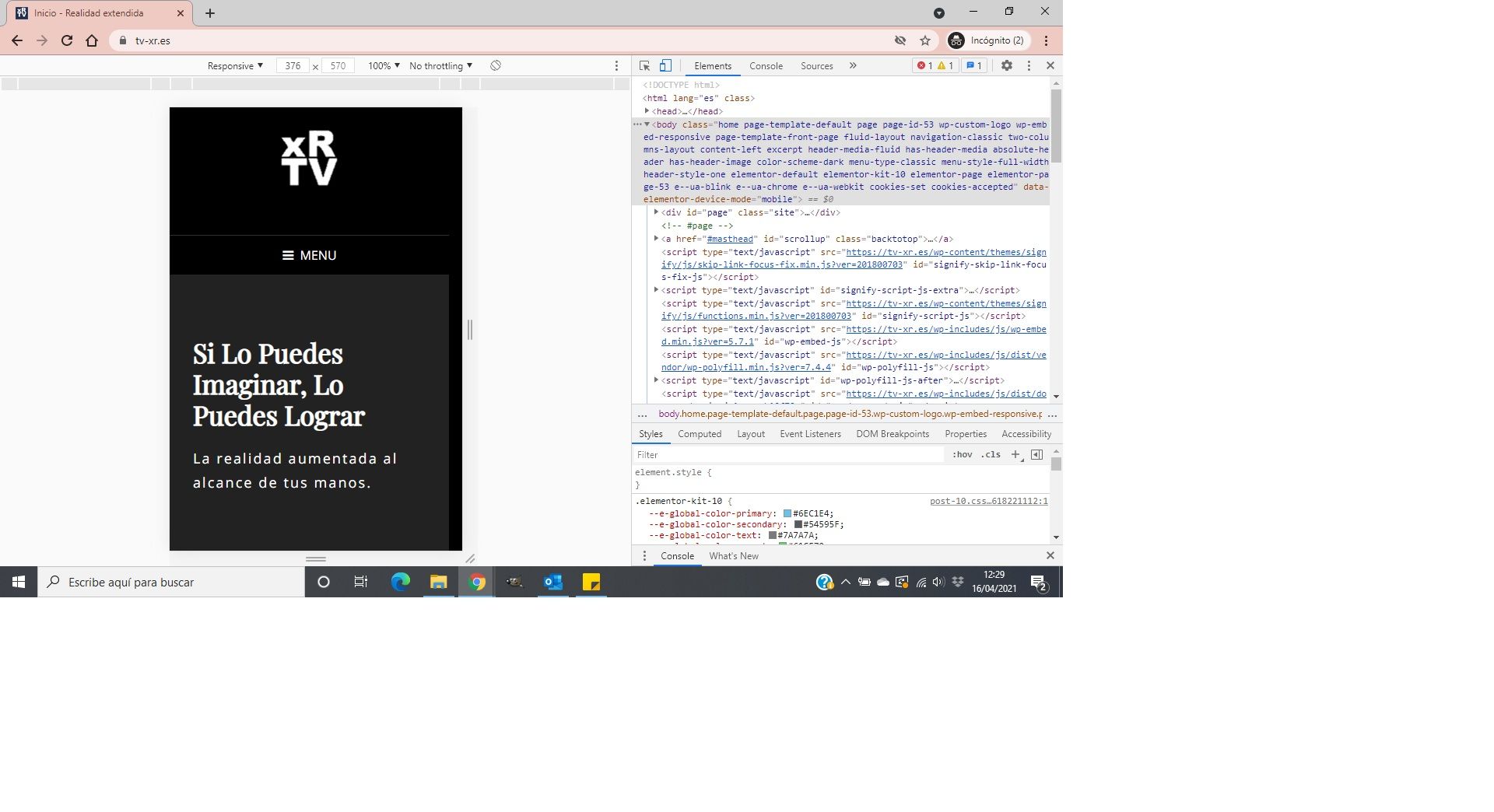Open the Windows Start menu
The image size is (1494, 812).
[19, 582]
